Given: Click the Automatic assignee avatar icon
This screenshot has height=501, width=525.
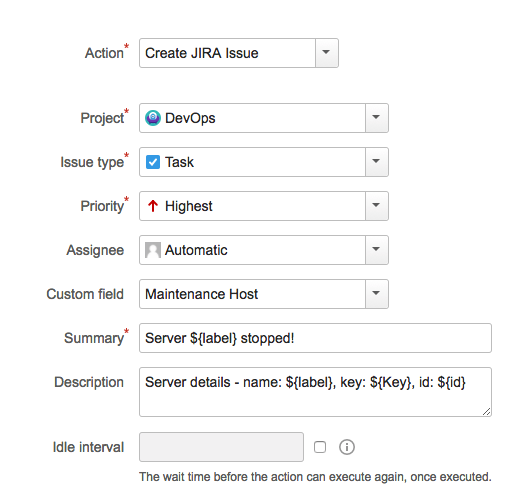Looking at the screenshot, I should [x=153, y=250].
